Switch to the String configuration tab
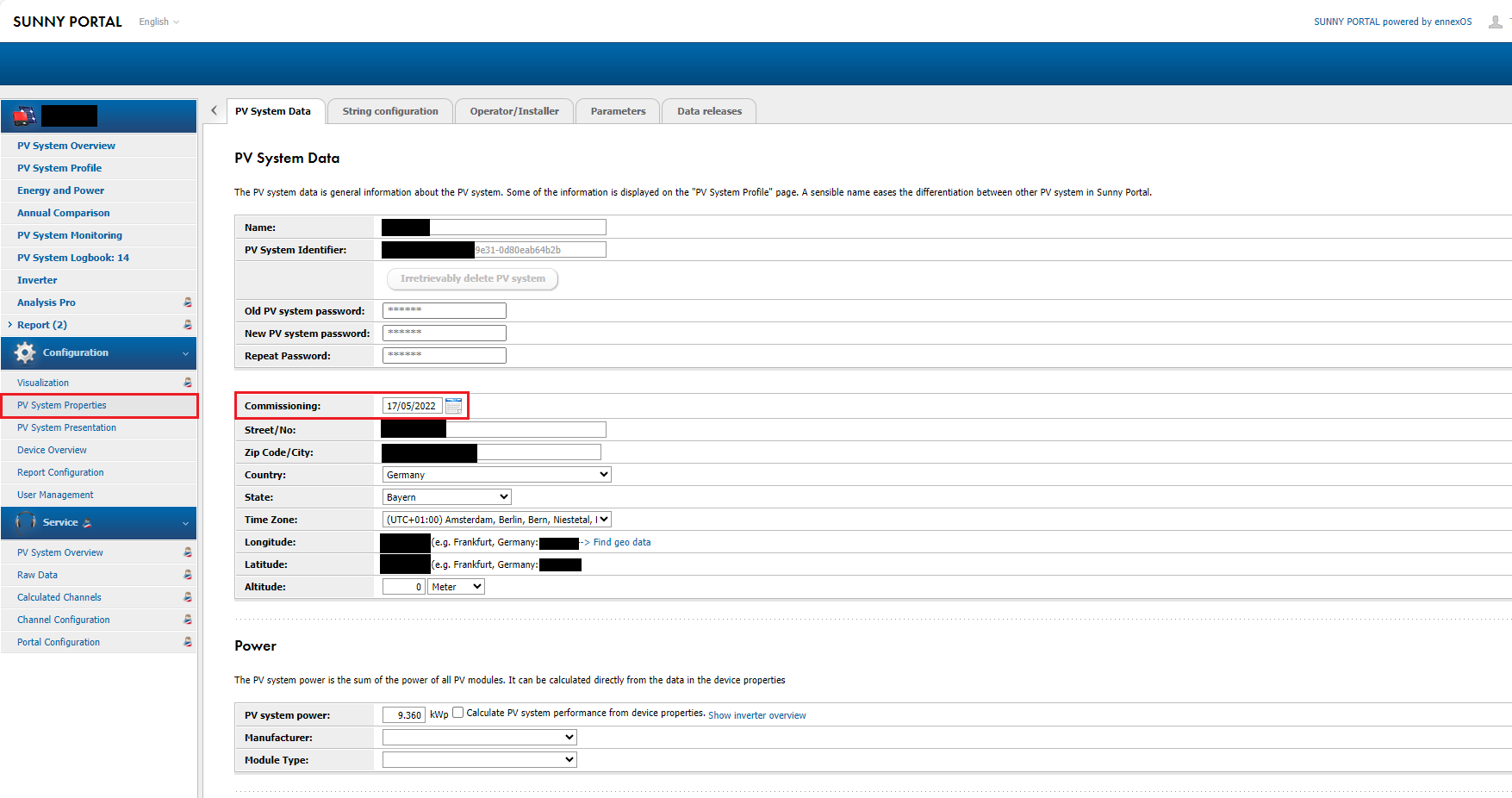The width and height of the screenshot is (1512, 798). (x=390, y=111)
